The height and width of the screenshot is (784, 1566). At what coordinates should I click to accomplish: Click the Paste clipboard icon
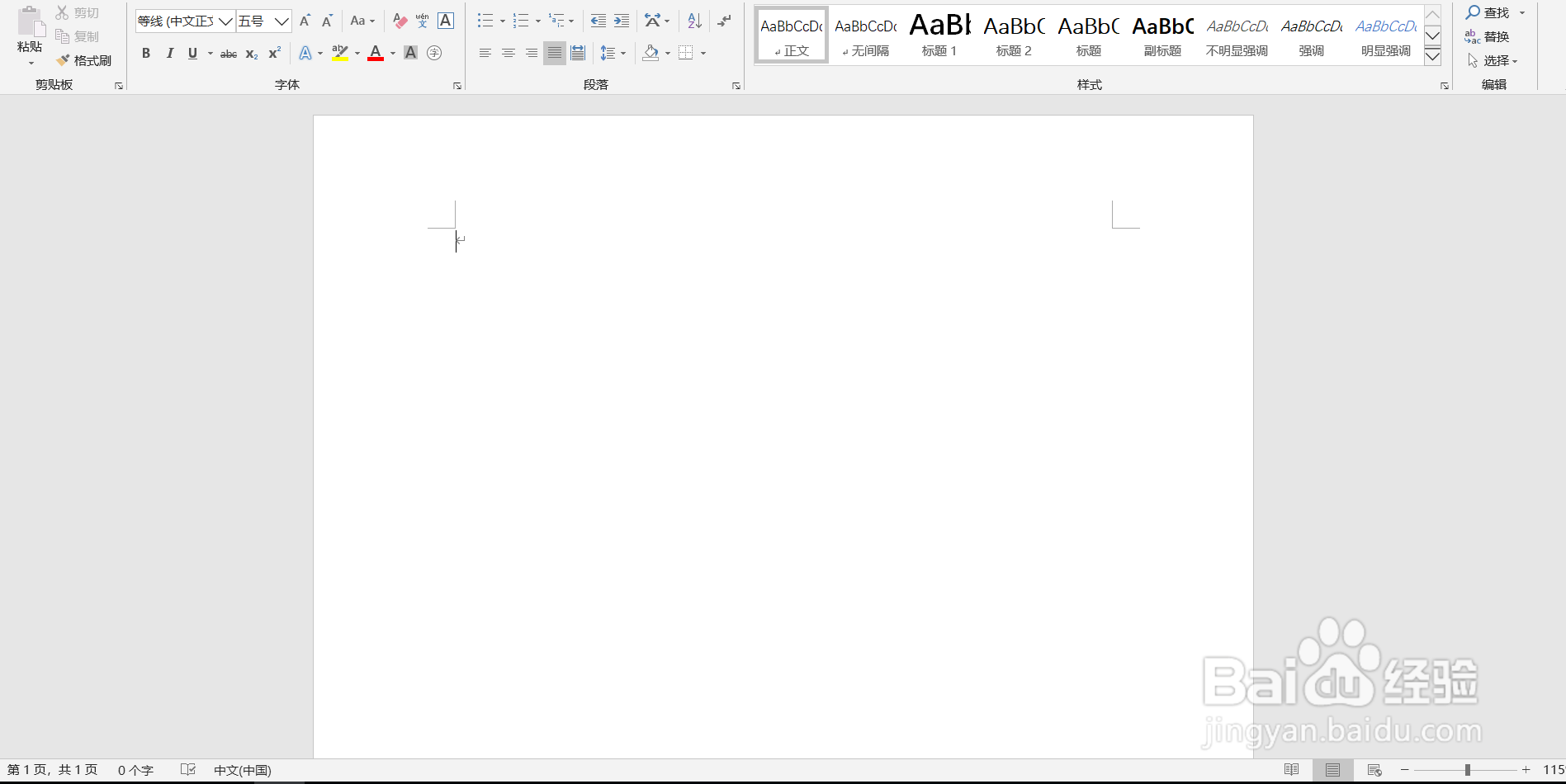[31, 21]
